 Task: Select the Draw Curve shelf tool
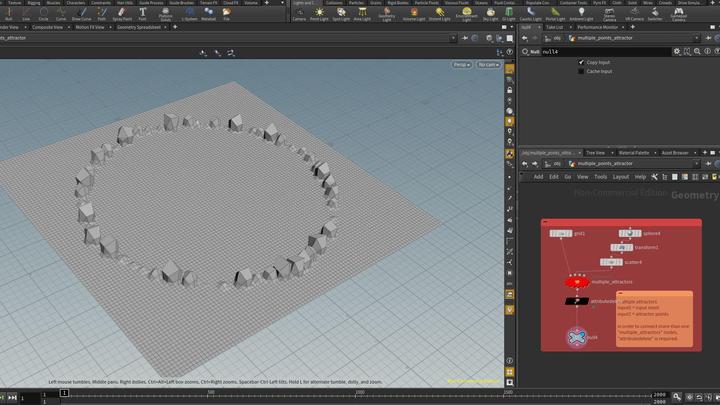pyautogui.click(x=82, y=14)
